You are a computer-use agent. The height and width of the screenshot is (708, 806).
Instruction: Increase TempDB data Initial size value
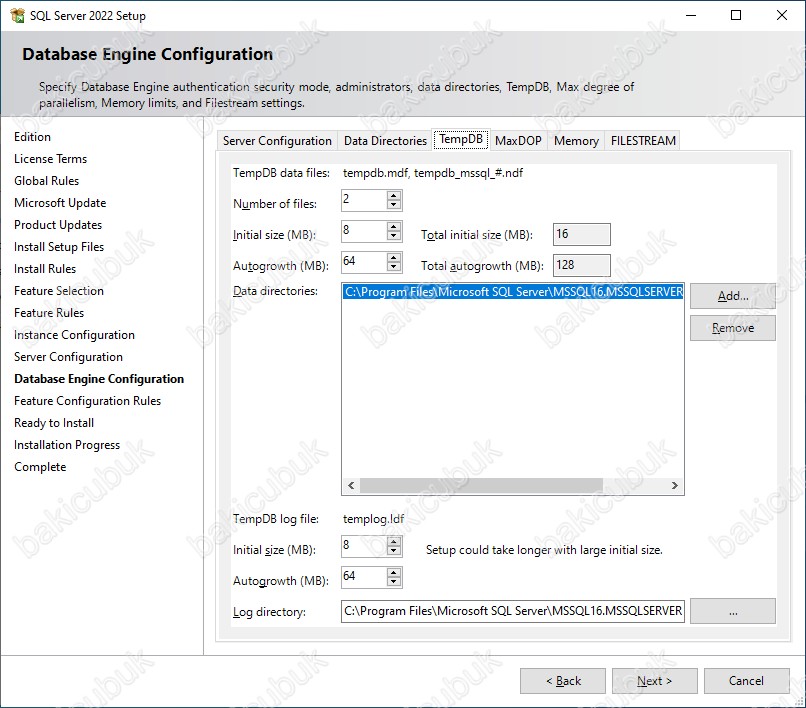(394, 227)
